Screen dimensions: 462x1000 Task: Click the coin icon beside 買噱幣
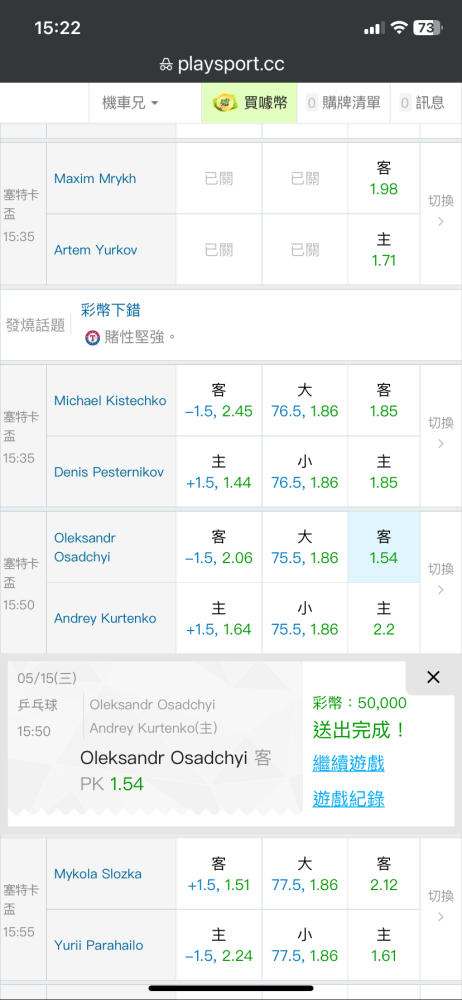[x=225, y=102]
